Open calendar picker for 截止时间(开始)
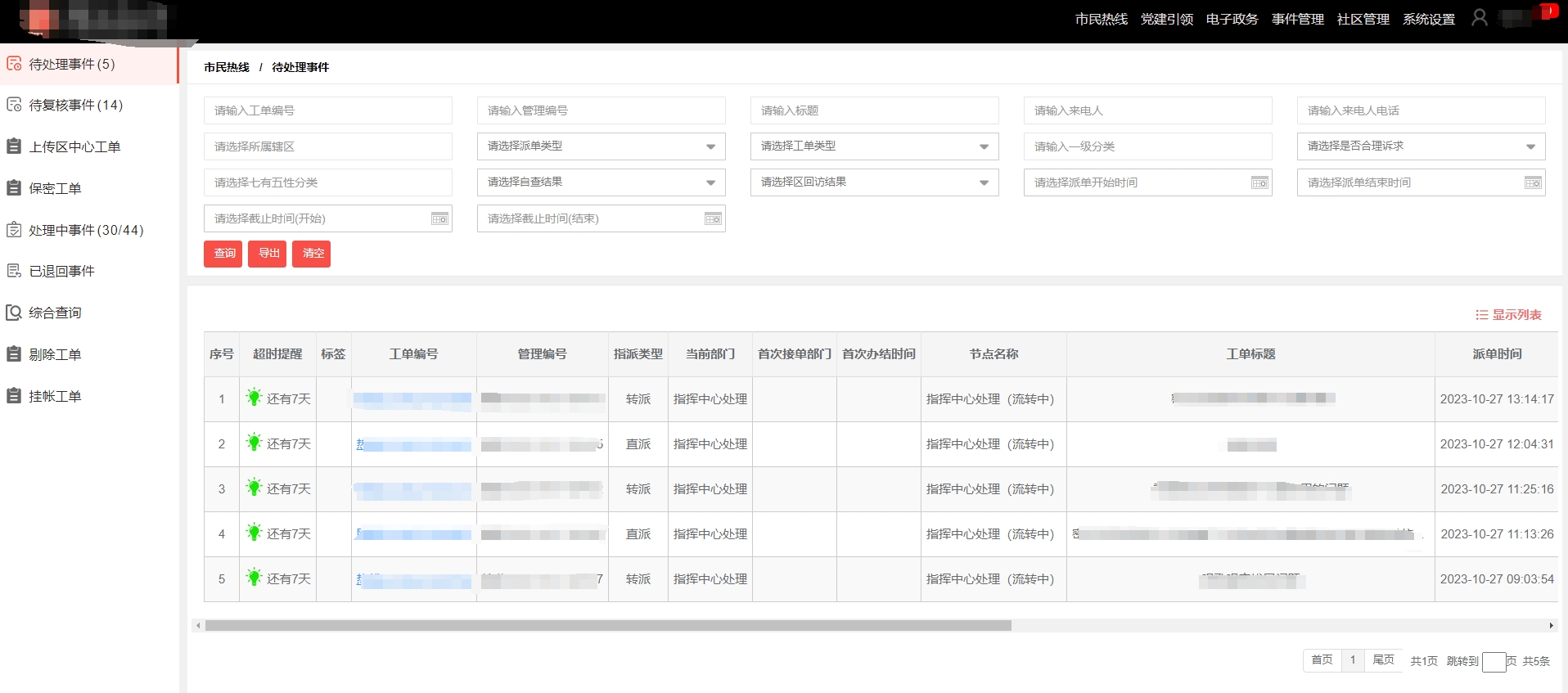Viewport: 1568px width, 693px height. (439, 219)
